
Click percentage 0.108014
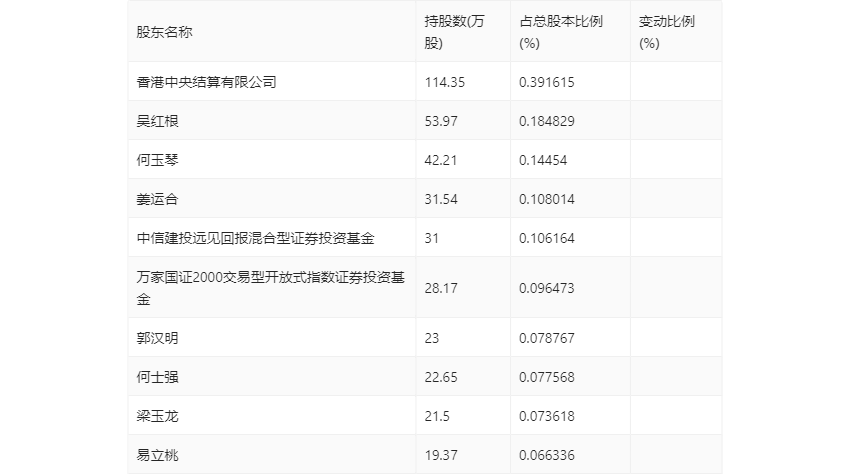pyautogui.click(x=546, y=199)
